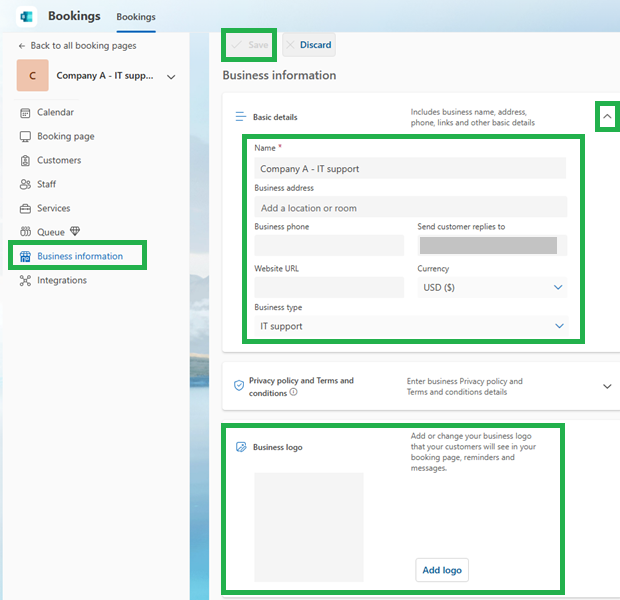Screen dimensions: 620x600
Task: Click the empty business logo placeholder
Action: click(308, 527)
